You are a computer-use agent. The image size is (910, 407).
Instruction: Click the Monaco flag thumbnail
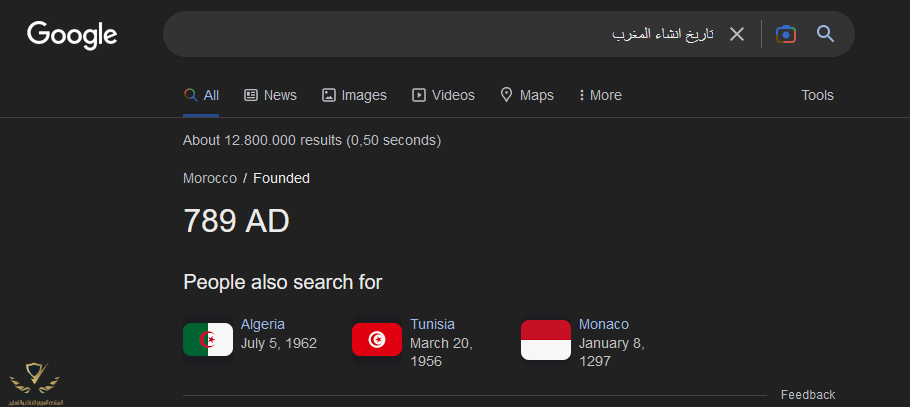coord(546,340)
